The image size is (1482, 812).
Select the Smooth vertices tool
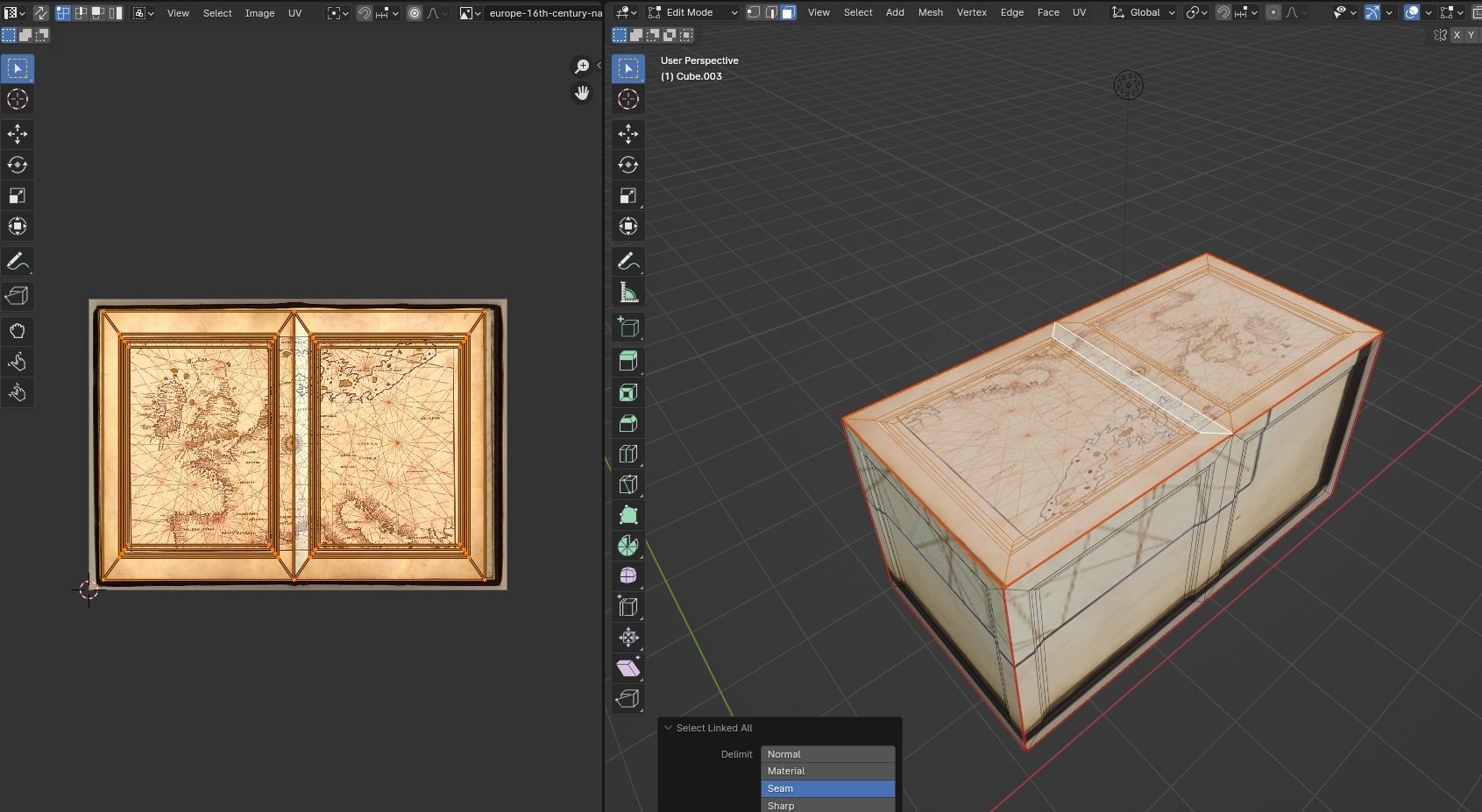coord(628,575)
